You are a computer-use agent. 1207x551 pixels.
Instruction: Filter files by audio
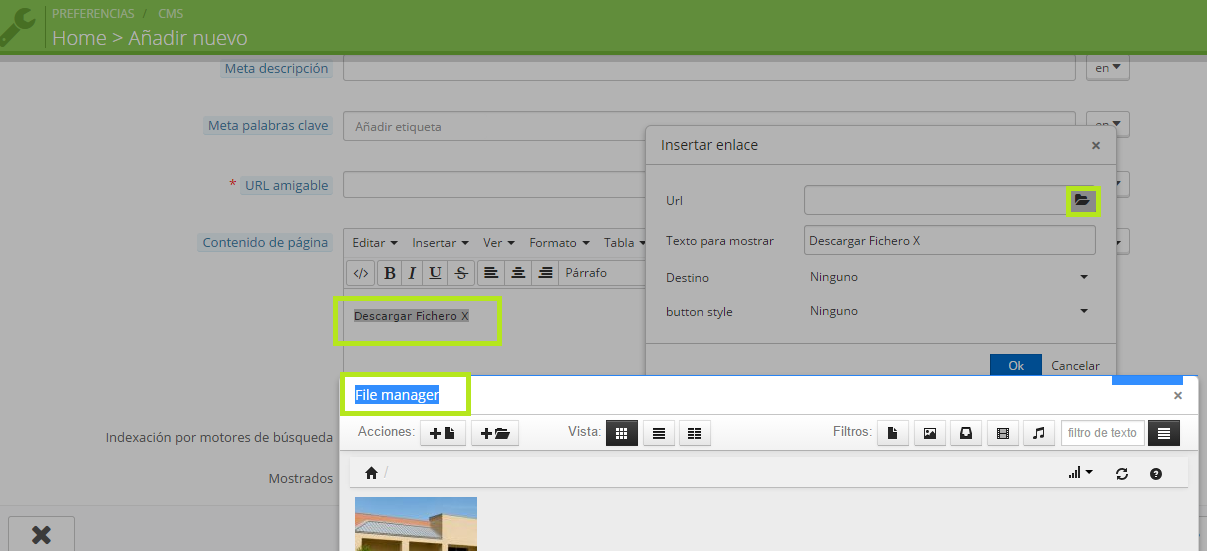[x=1038, y=433]
